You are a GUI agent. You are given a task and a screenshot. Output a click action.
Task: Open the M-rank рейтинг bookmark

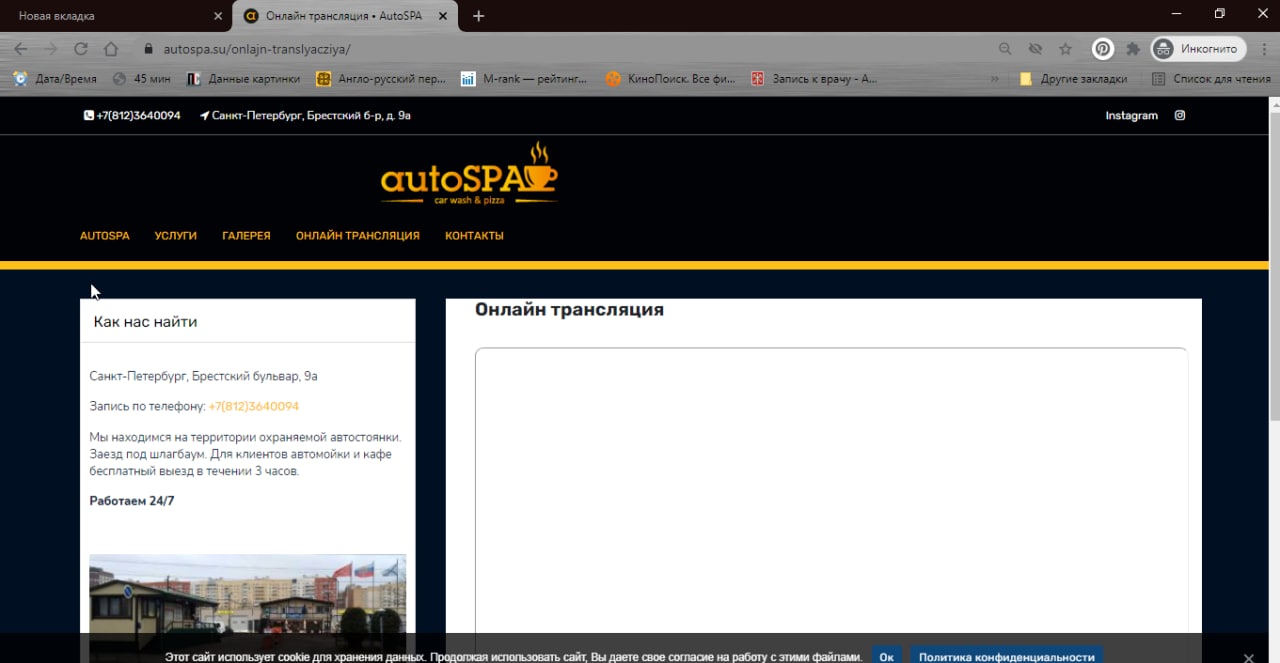pyautogui.click(x=525, y=79)
